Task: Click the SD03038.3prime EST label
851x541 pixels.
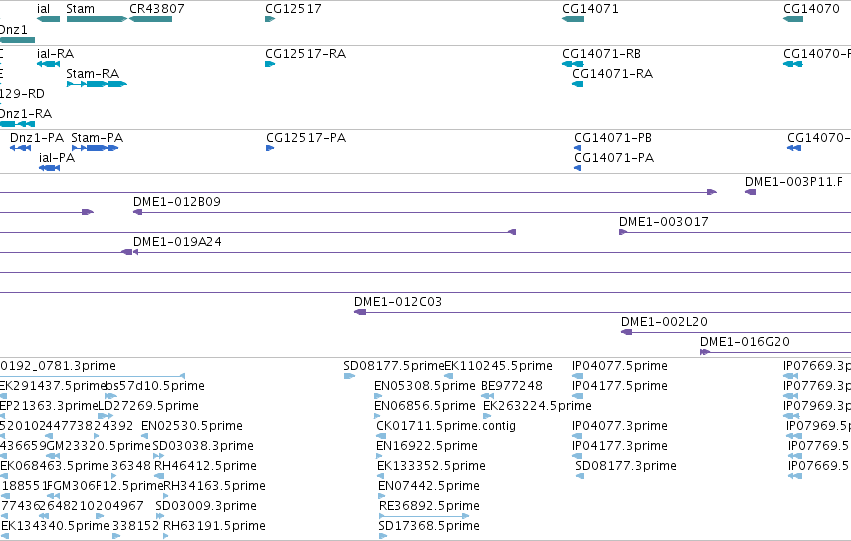Action: (x=203, y=446)
